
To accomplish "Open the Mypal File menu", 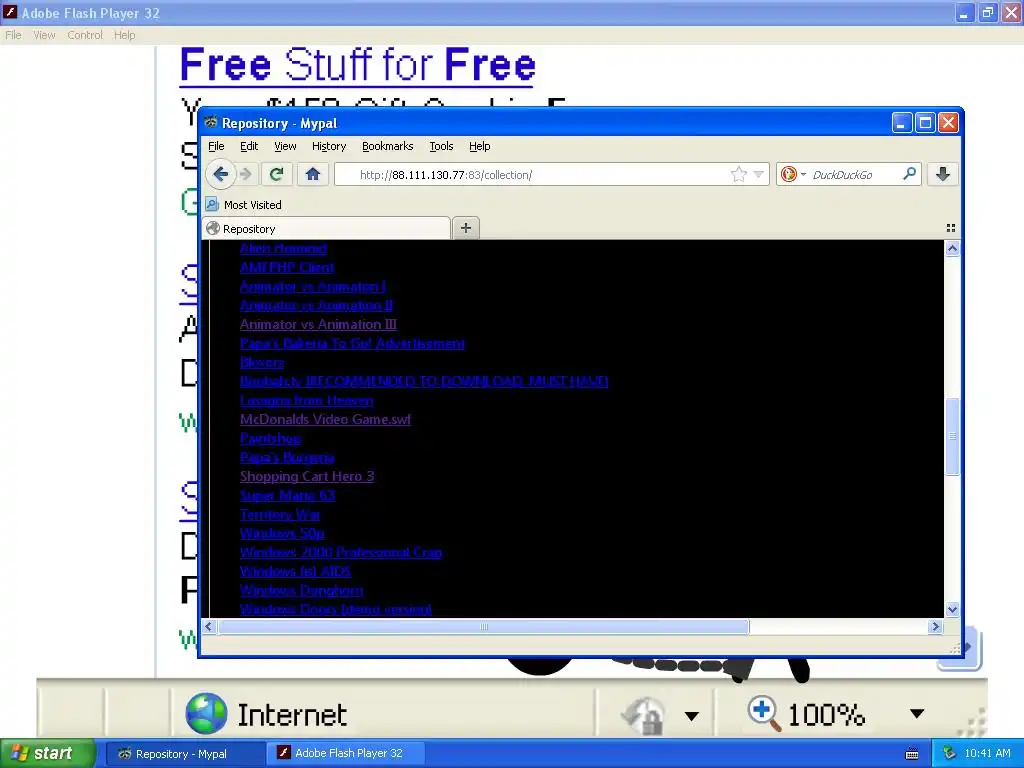I will pos(216,146).
